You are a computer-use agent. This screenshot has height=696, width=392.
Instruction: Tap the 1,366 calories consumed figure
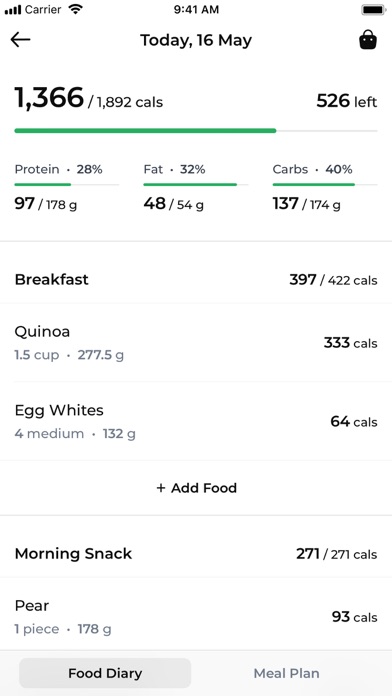[x=49, y=98]
